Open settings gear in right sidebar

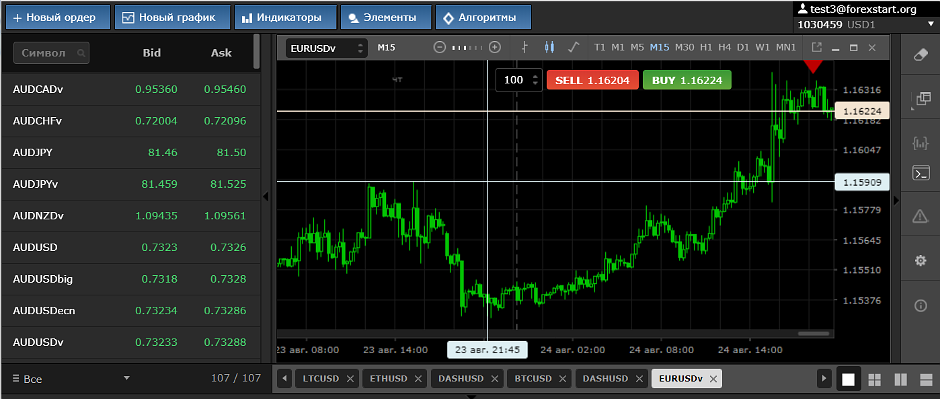click(x=920, y=261)
